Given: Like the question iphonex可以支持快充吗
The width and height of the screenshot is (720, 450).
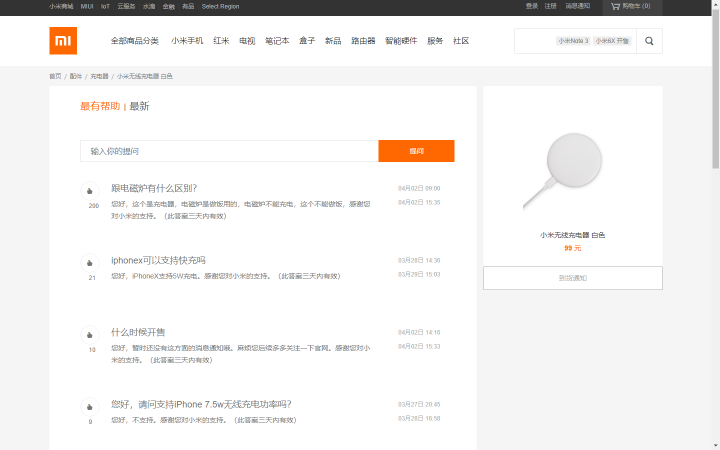Looking at the screenshot, I should tap(90, 263).
